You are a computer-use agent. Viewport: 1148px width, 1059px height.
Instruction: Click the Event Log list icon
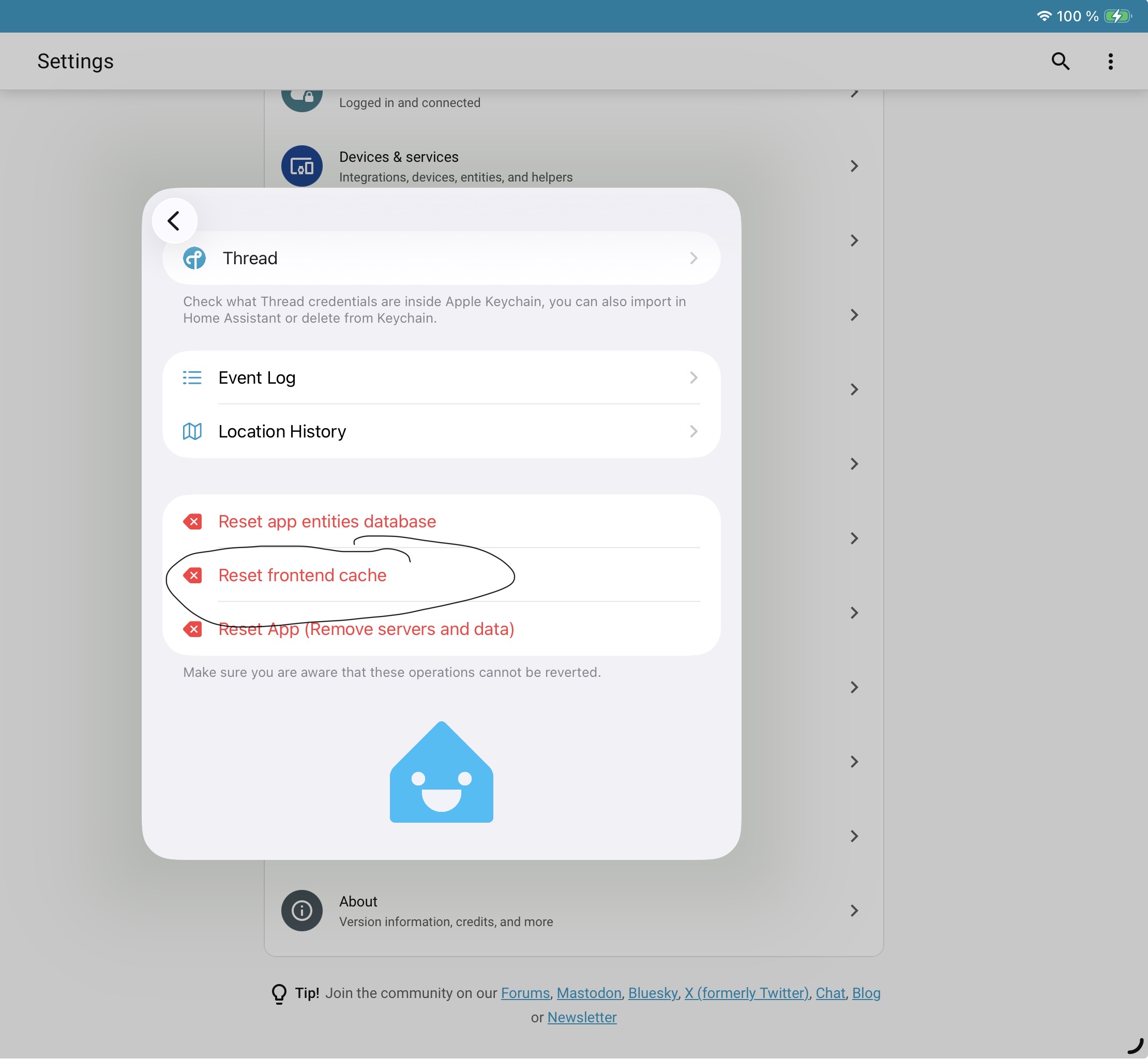pyautogui.click(x=192, y=377)
